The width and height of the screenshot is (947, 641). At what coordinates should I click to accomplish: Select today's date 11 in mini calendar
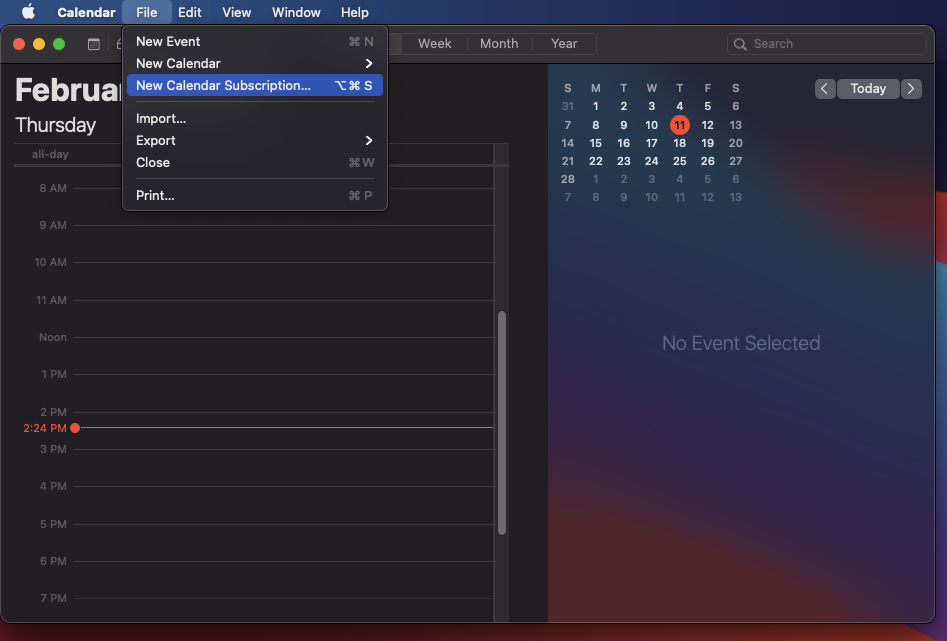679,125
